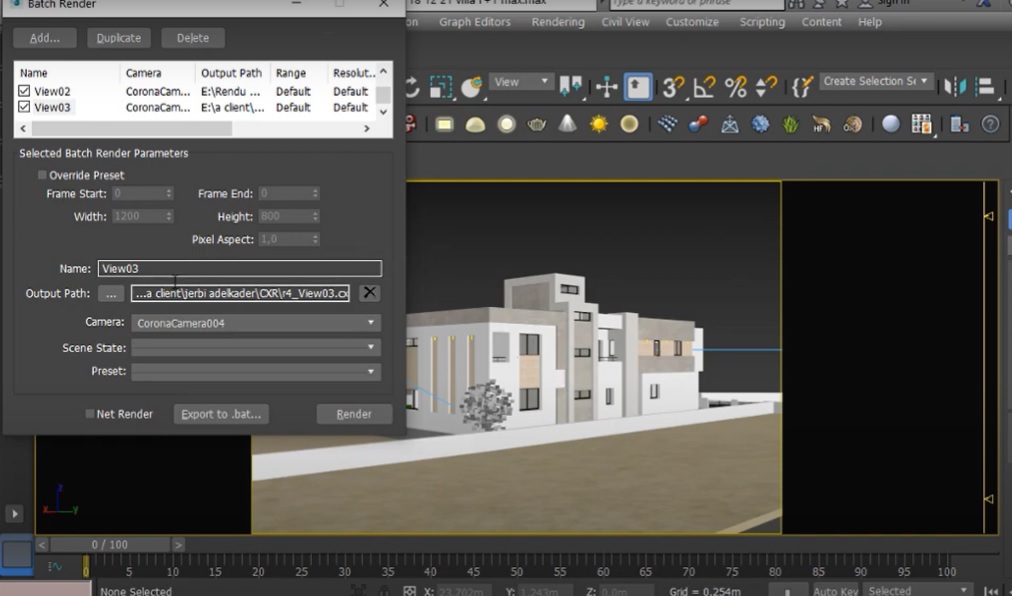Activate the Select and Manipulate tool
The image size is (1012, 596).
tap(607, 87)
